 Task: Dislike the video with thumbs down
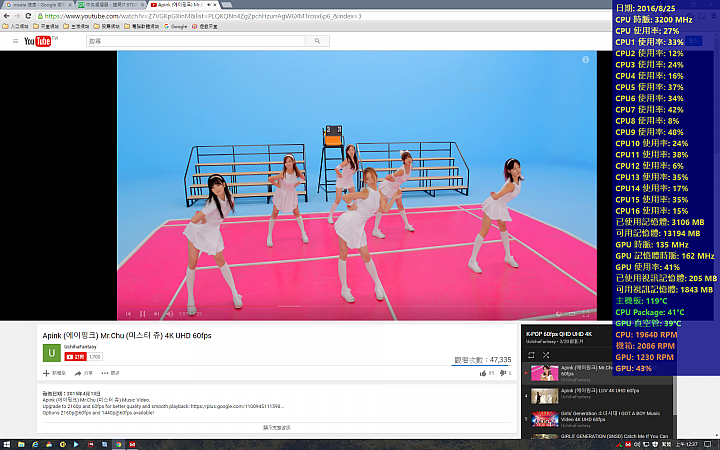click(505, 373)
